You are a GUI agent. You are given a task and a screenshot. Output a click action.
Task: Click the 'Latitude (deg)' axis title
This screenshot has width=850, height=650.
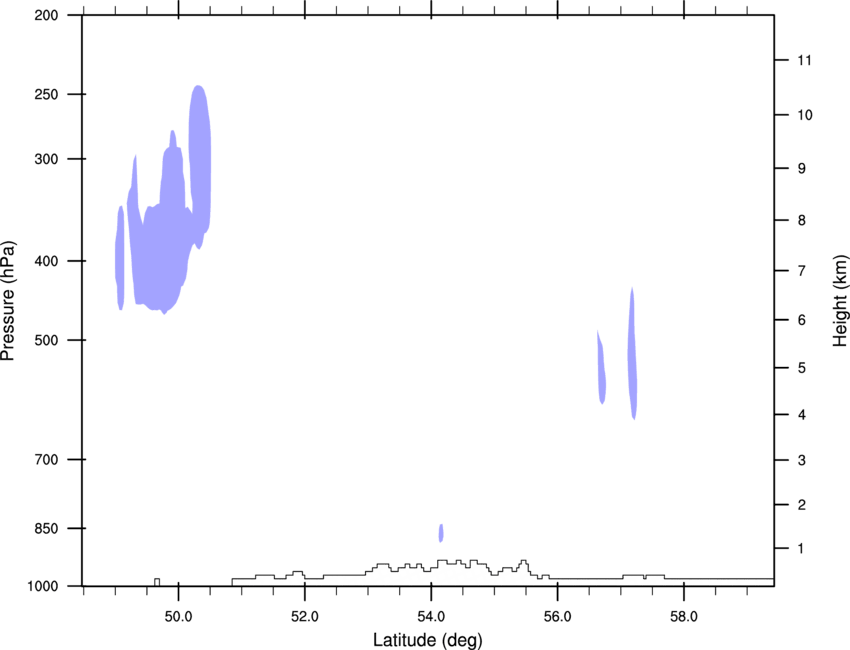coord(428,640)
